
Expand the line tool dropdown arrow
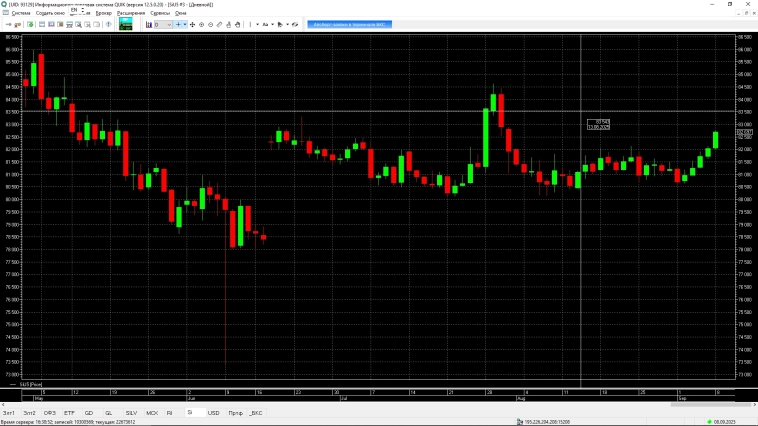tap(258, 24)
